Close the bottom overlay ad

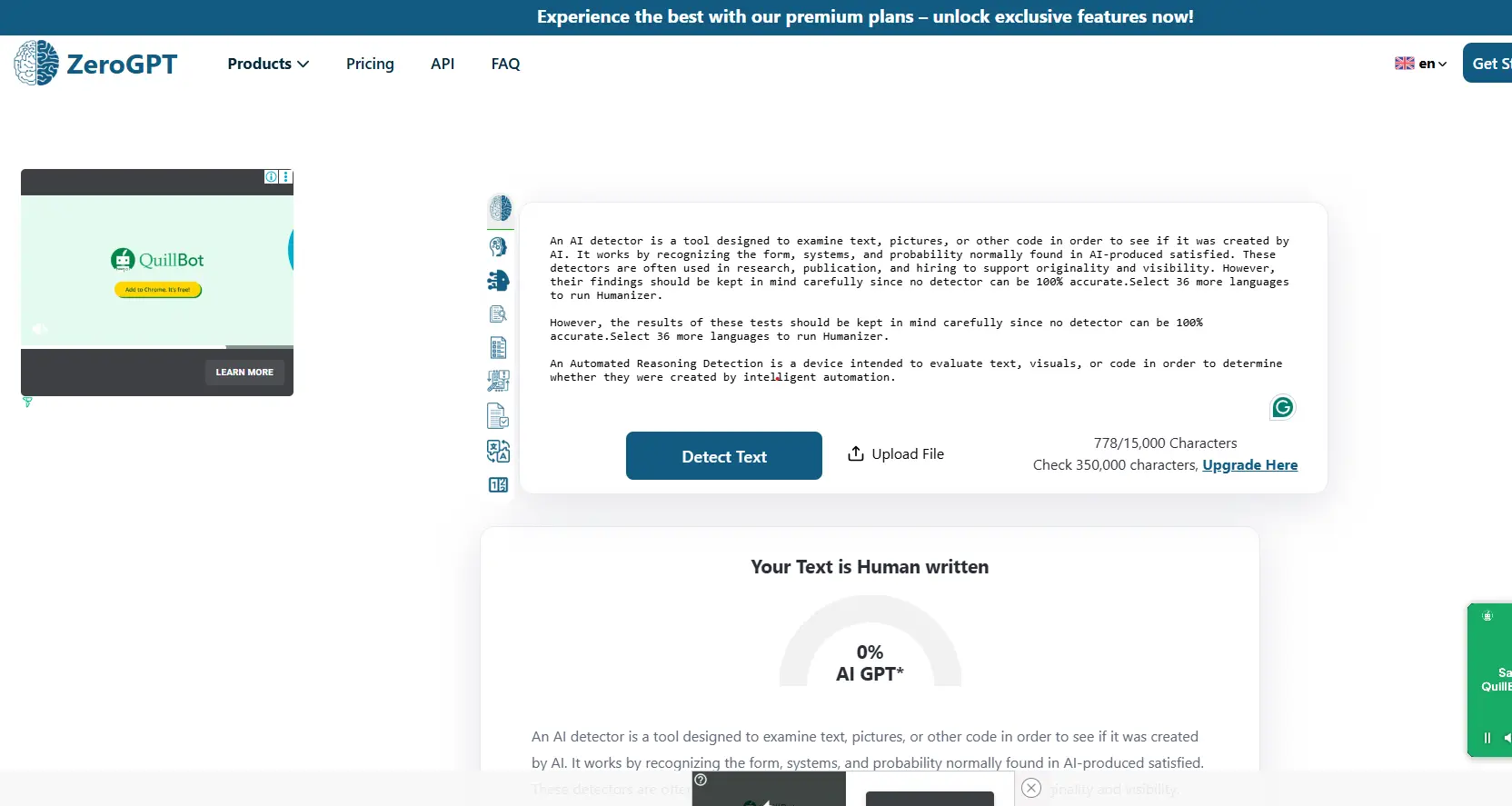point(1030,788)
